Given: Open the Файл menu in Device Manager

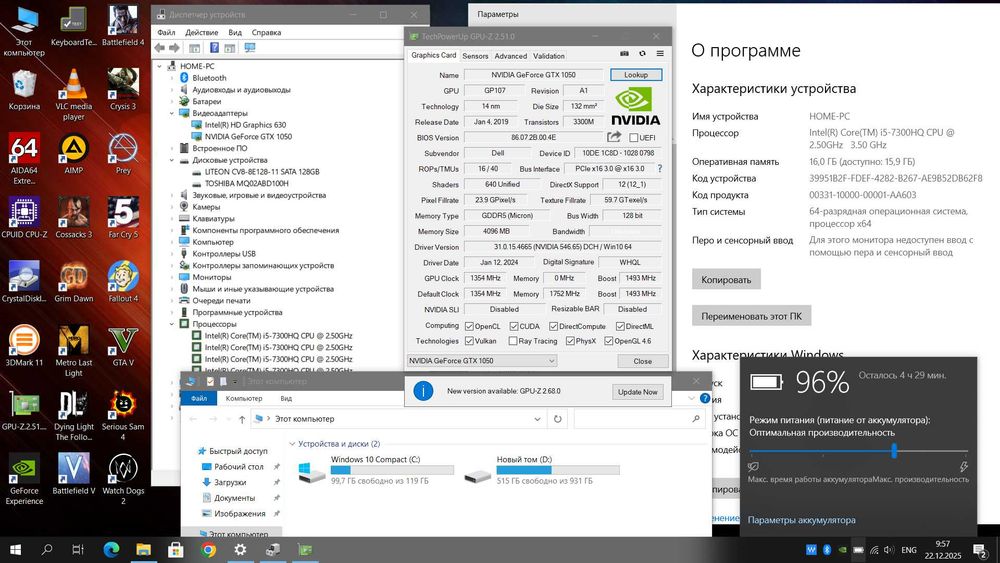Looking at the screenshot, I should pos(166,33).
